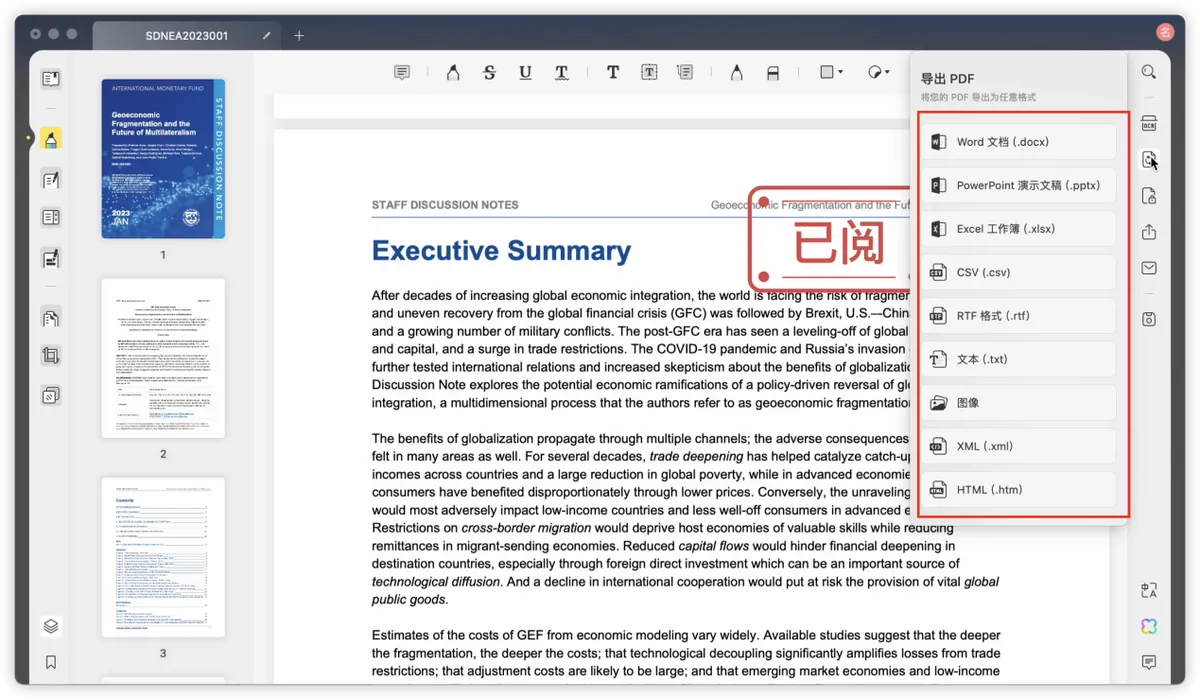The image size is (1200, 700).
Task: Export PDF as 文本 (.txt)
Action: click(1018, 359)
